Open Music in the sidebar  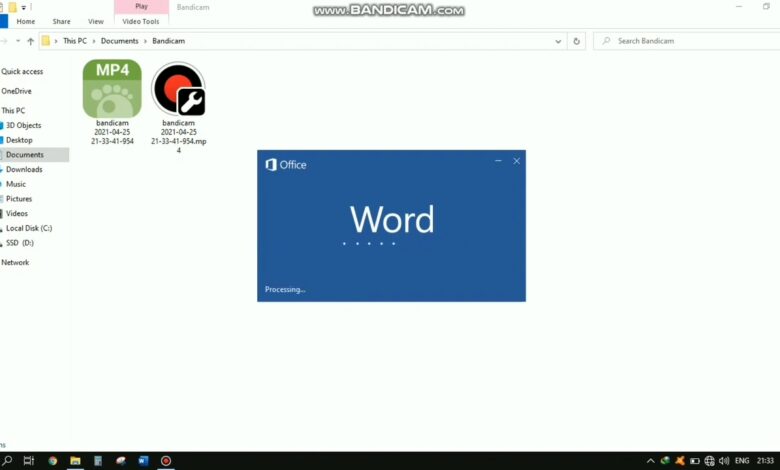pos(15,184)
